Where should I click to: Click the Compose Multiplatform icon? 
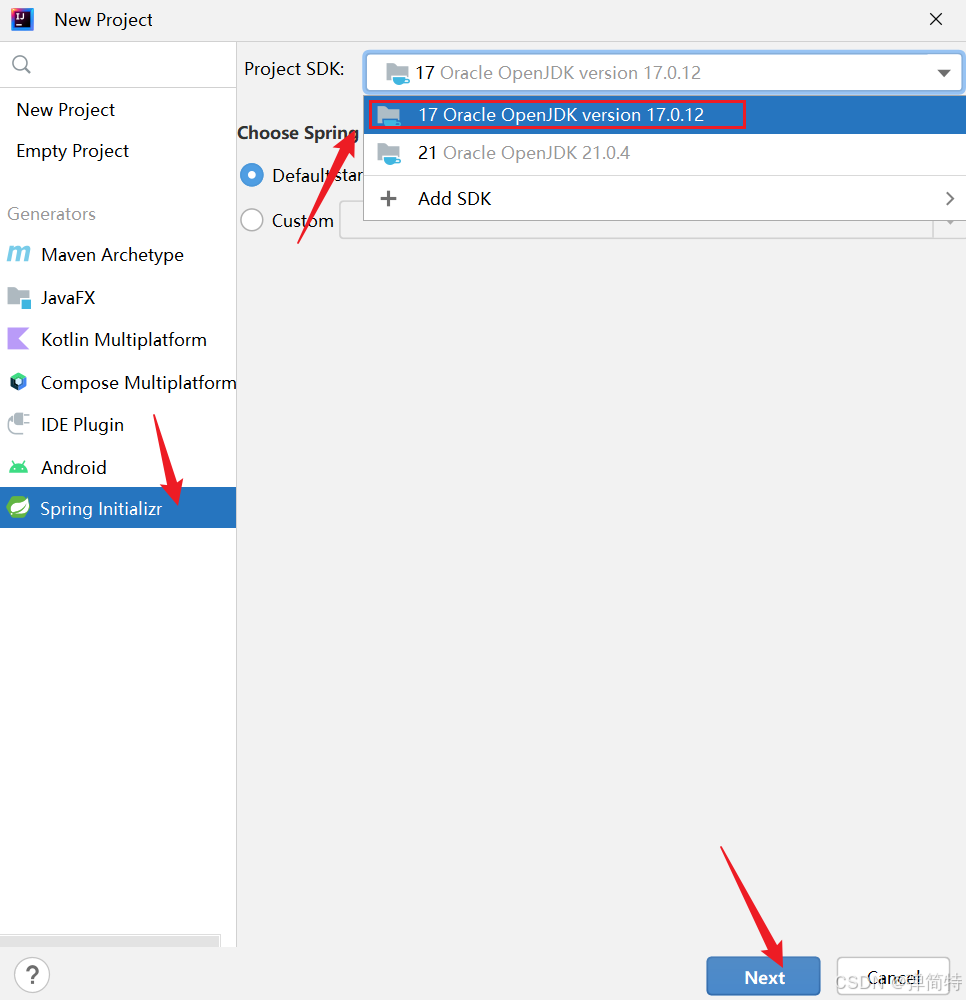coord(18,382)
